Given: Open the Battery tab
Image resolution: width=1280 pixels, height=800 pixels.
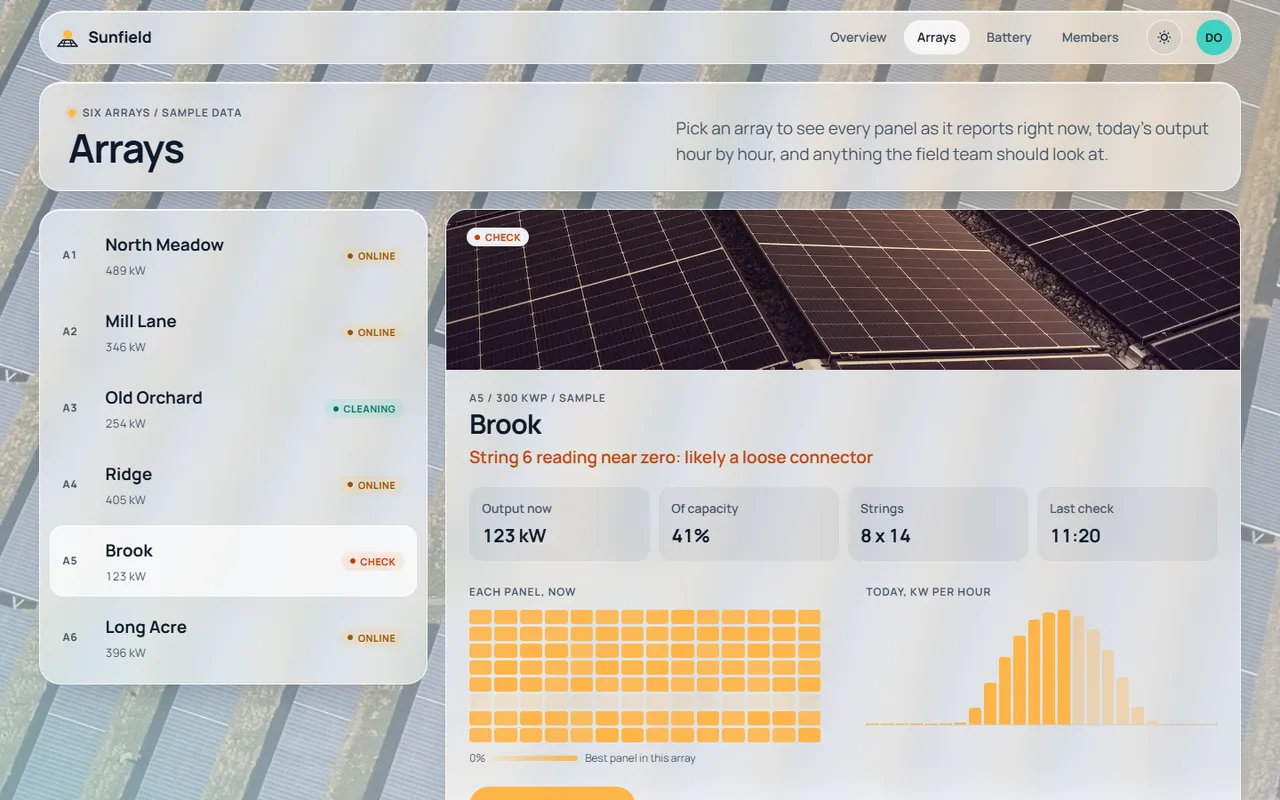Looking at the screenshot, I should pyautogui.click(x=1008, y=38).
